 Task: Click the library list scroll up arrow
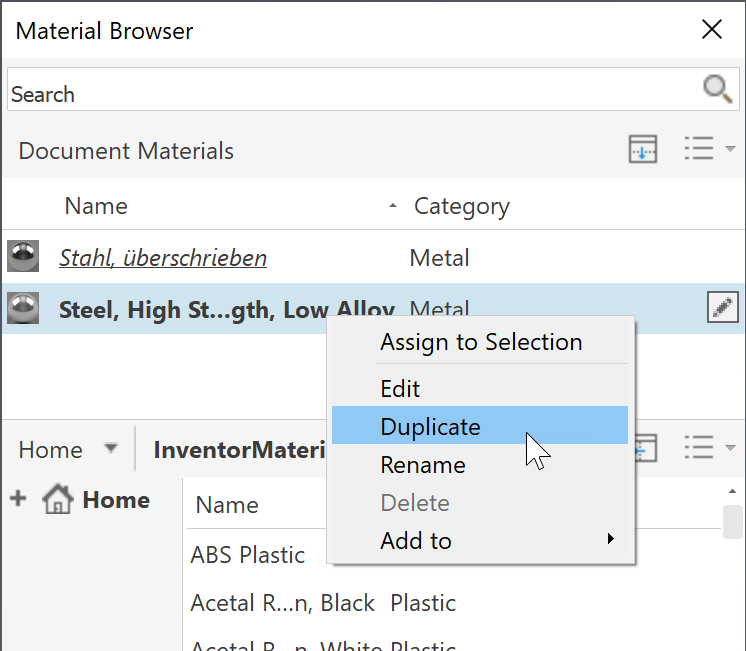tap(732, 491)
